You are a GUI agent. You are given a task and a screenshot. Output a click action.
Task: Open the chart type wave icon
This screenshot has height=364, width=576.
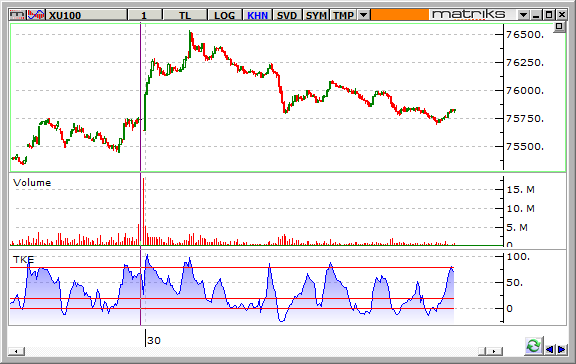[x=36, y=15]
